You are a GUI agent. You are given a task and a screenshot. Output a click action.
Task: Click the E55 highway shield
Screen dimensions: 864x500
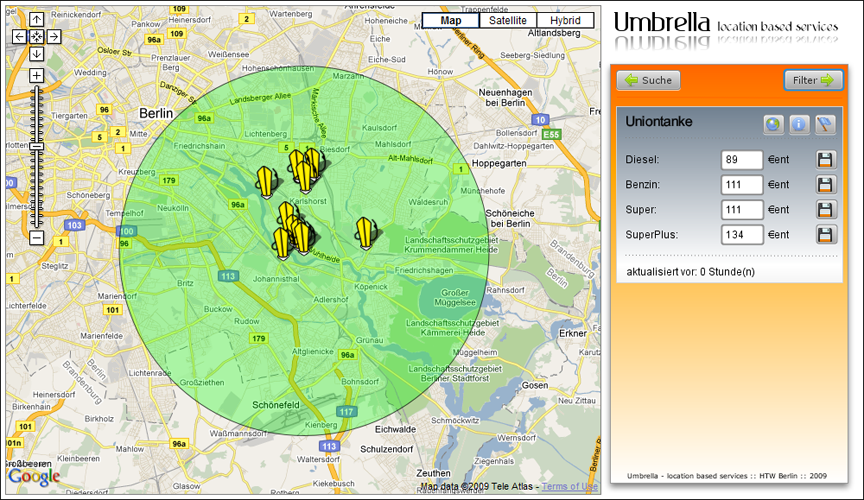551,135
